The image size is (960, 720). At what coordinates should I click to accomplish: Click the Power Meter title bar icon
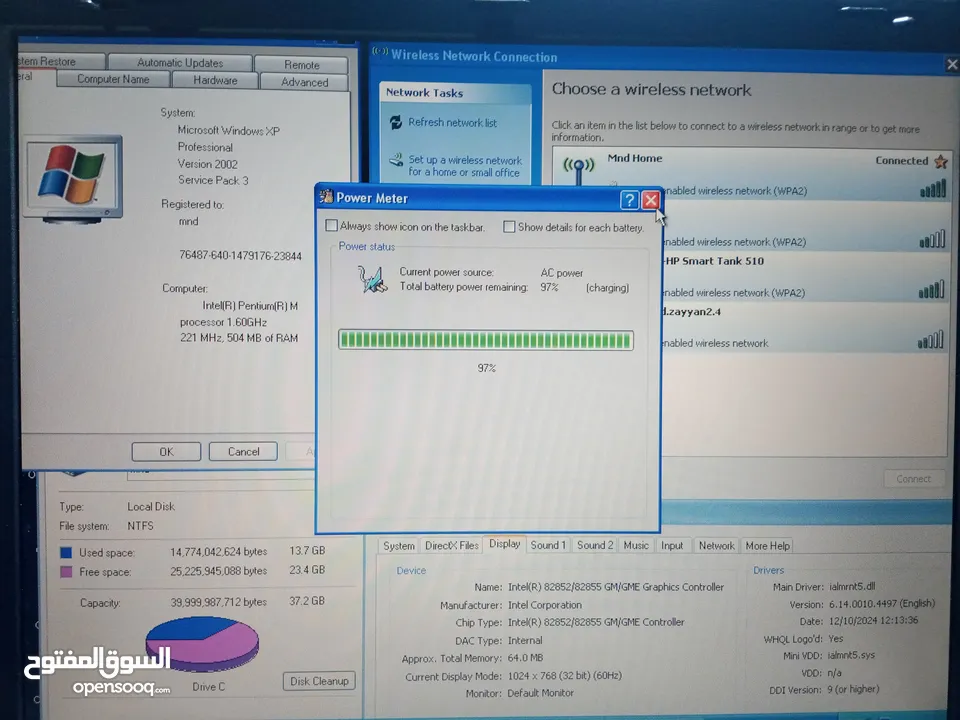point(326,197)
